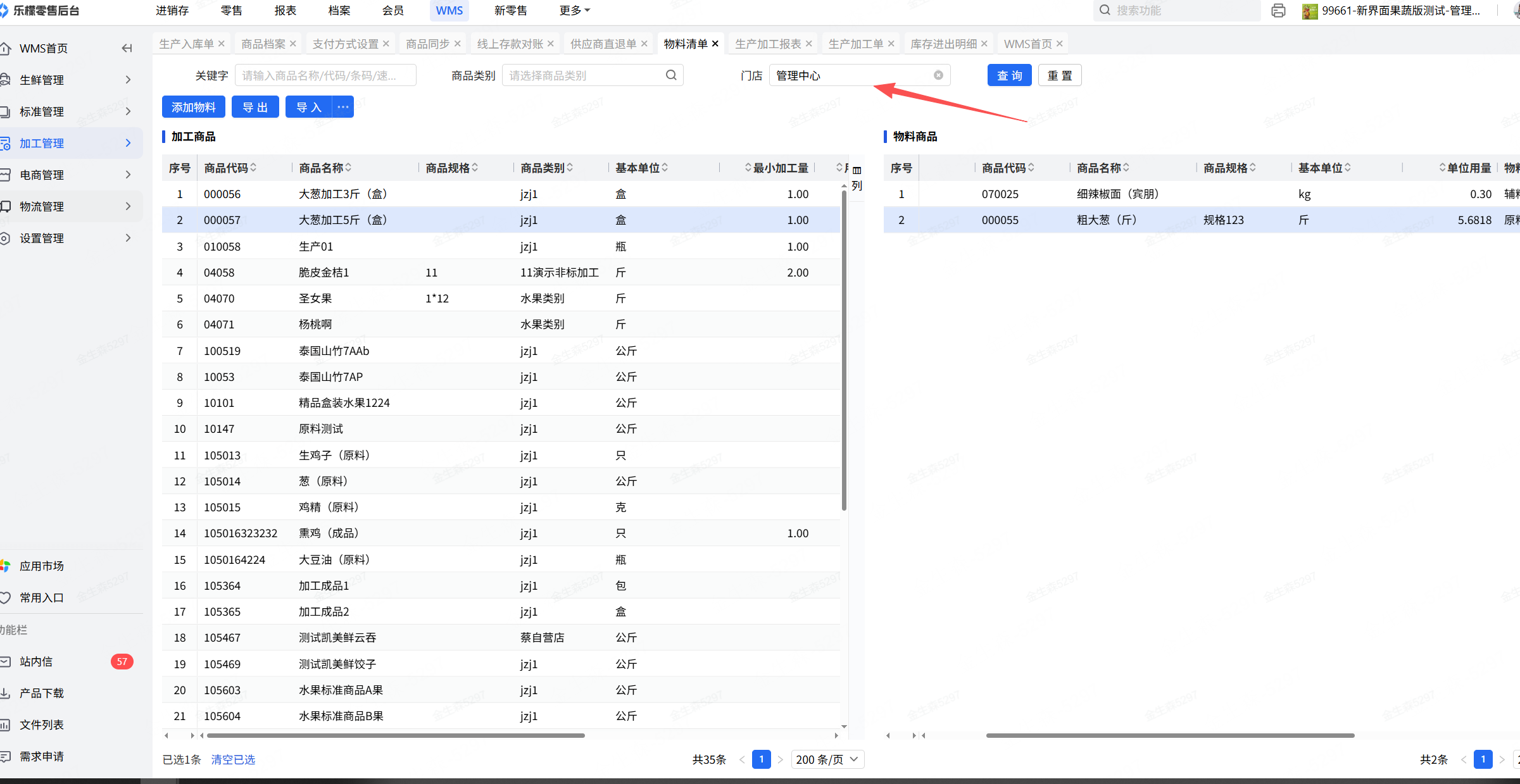Clear the 门店 field with x icon
Viewport: 1520px width, 784px height.
pos(938,75)
